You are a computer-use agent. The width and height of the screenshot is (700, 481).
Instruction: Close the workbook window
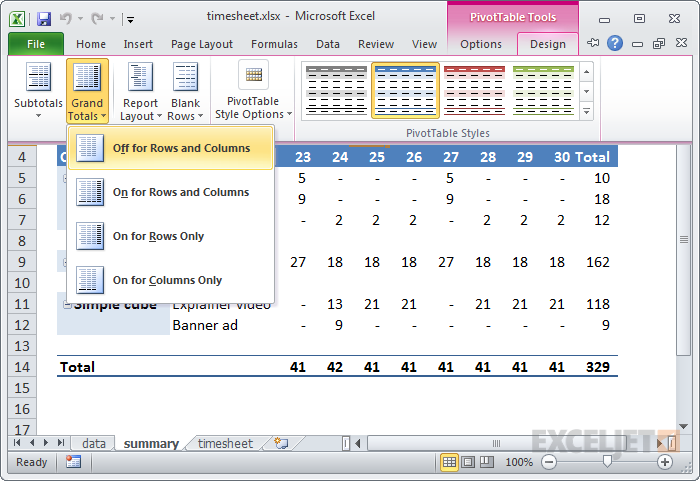tap(681, 43)
